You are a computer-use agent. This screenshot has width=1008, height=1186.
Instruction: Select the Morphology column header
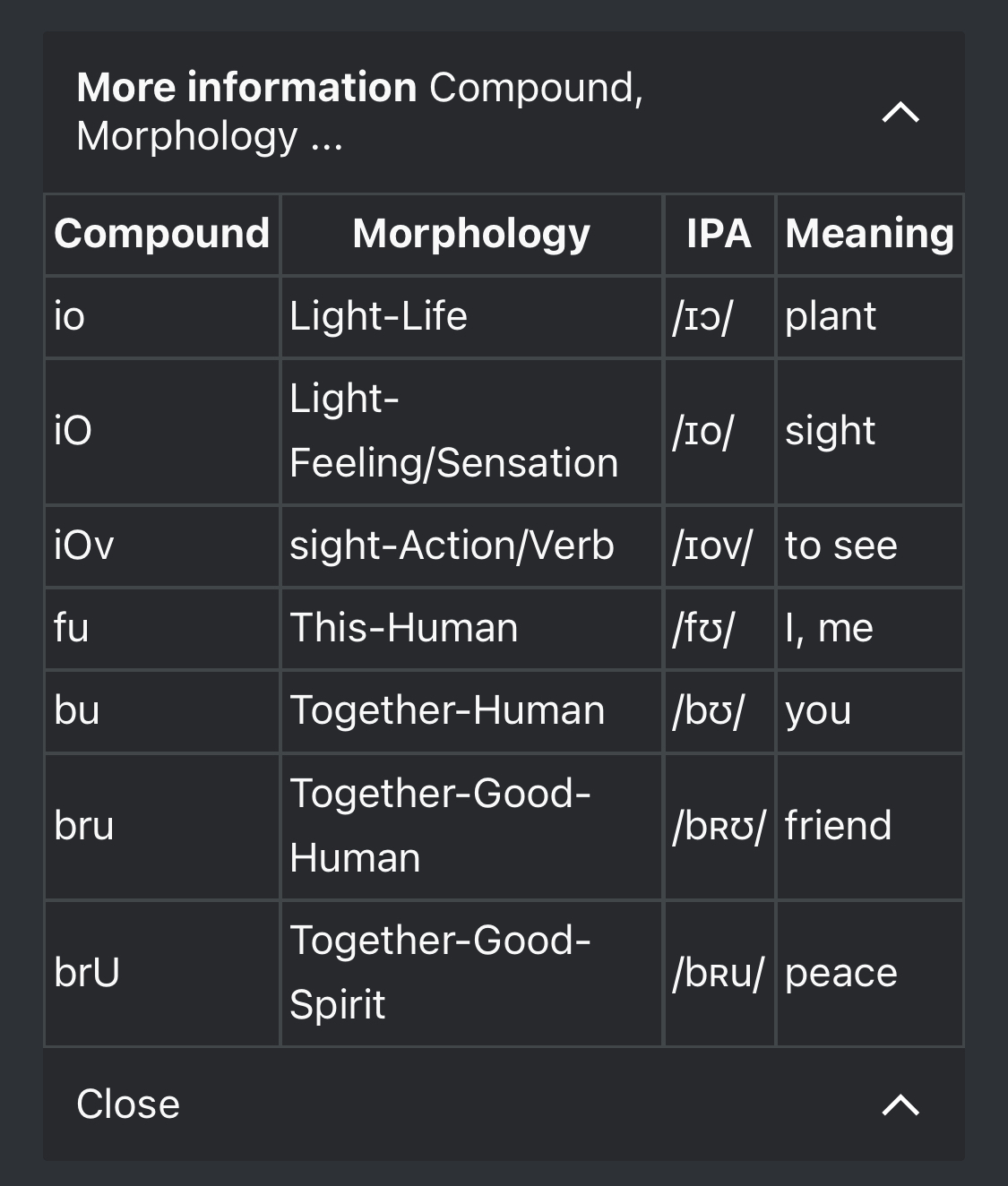tap(471, 234)
